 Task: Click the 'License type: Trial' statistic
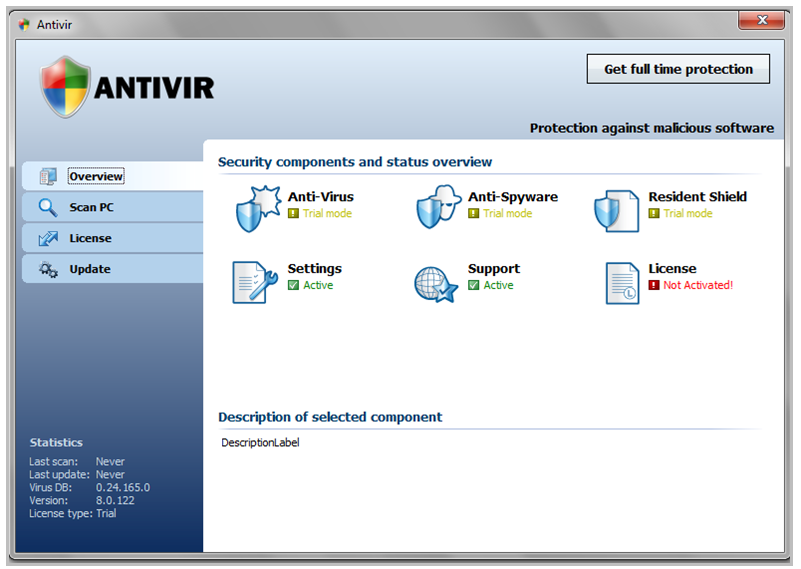[x=73, y=513]
